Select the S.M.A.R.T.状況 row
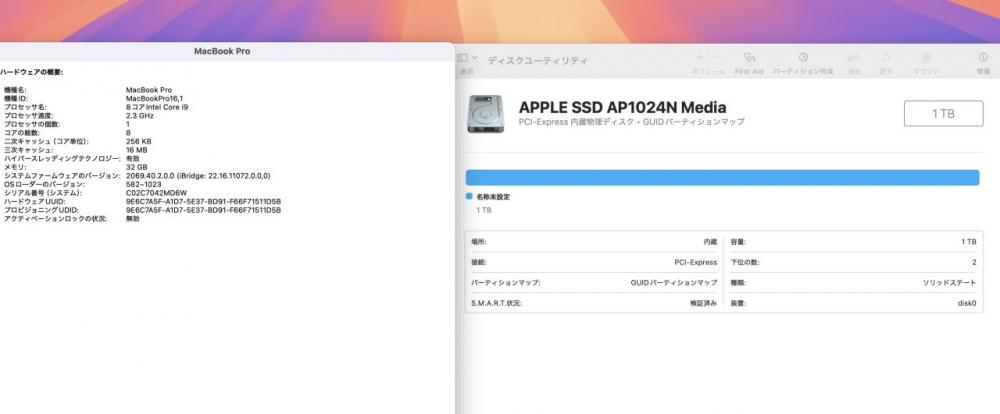The height and width of the screenshot is (414, 1000). (x=594, y=304)
